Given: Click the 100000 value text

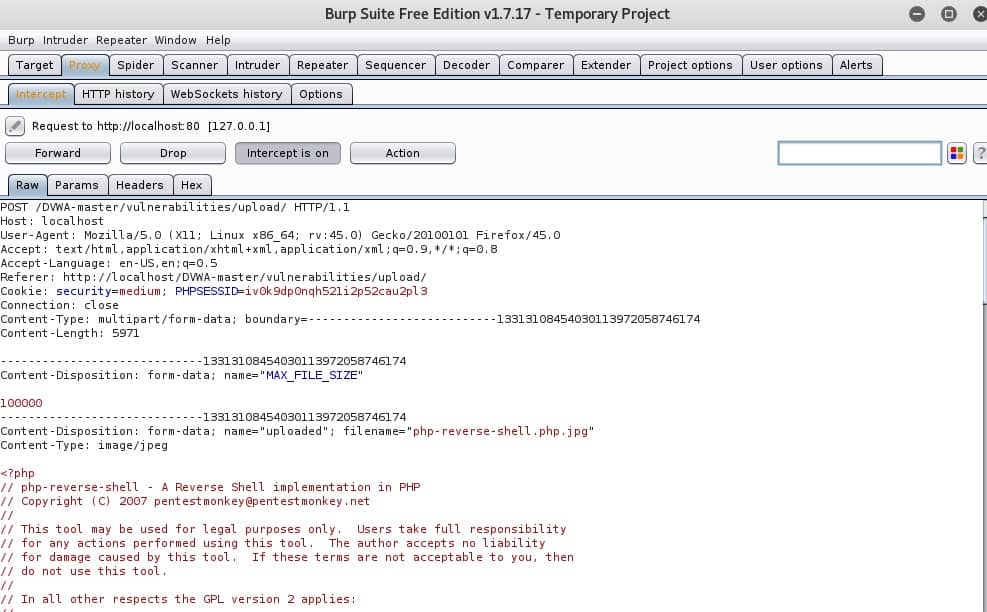Looking at the screenshot, I should click(21, 403).
